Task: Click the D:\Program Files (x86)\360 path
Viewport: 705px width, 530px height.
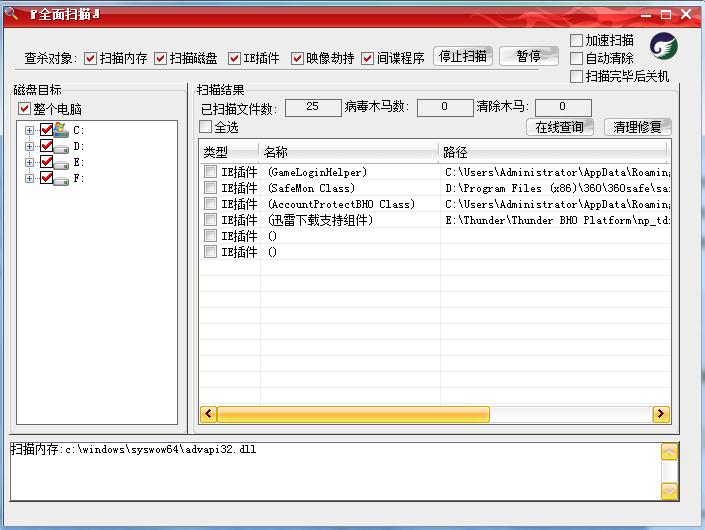Action: tap(557, 188)
